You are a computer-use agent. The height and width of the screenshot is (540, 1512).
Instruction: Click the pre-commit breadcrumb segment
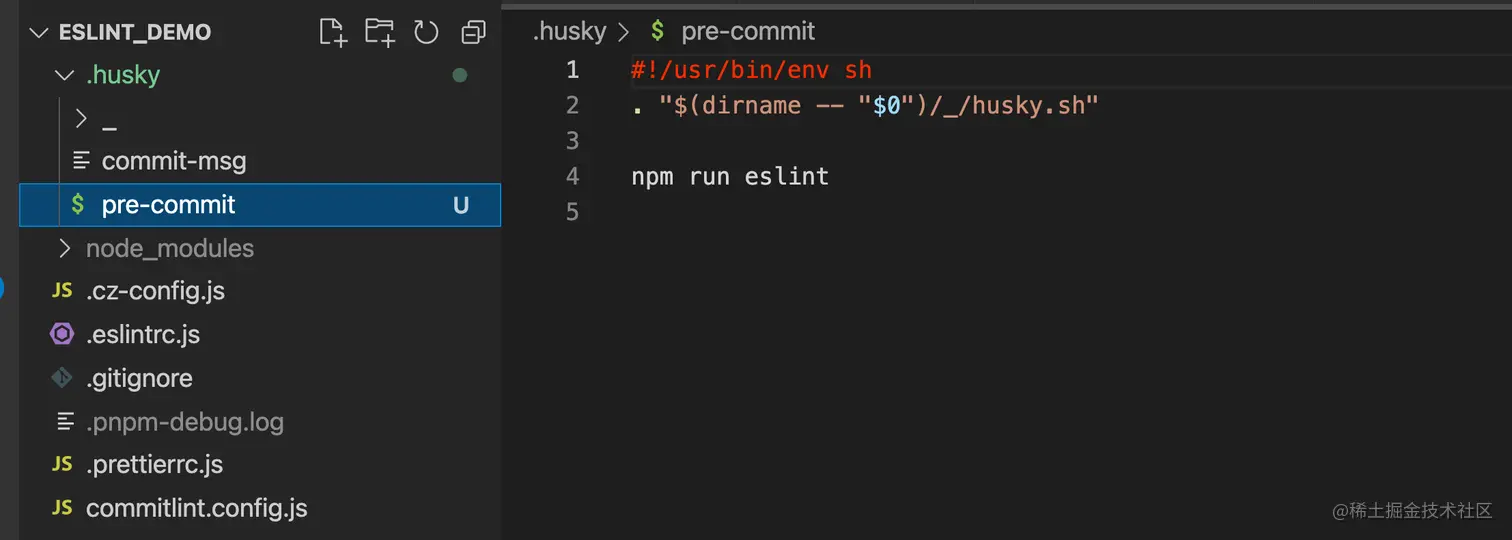(x=748, y=31)
